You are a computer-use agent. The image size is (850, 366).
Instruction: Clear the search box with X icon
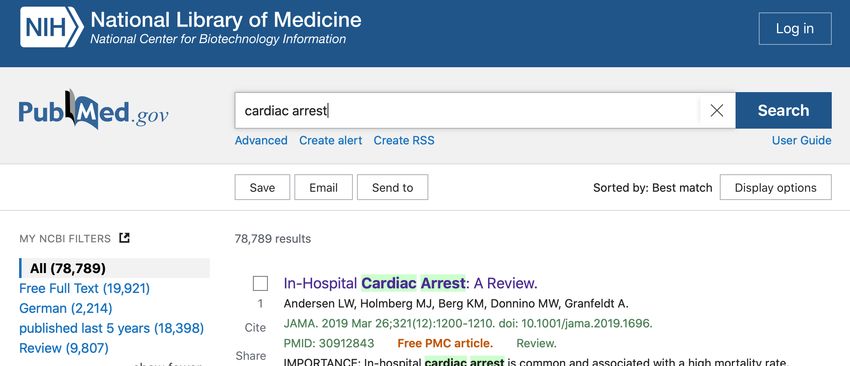[x=717, y=111]
